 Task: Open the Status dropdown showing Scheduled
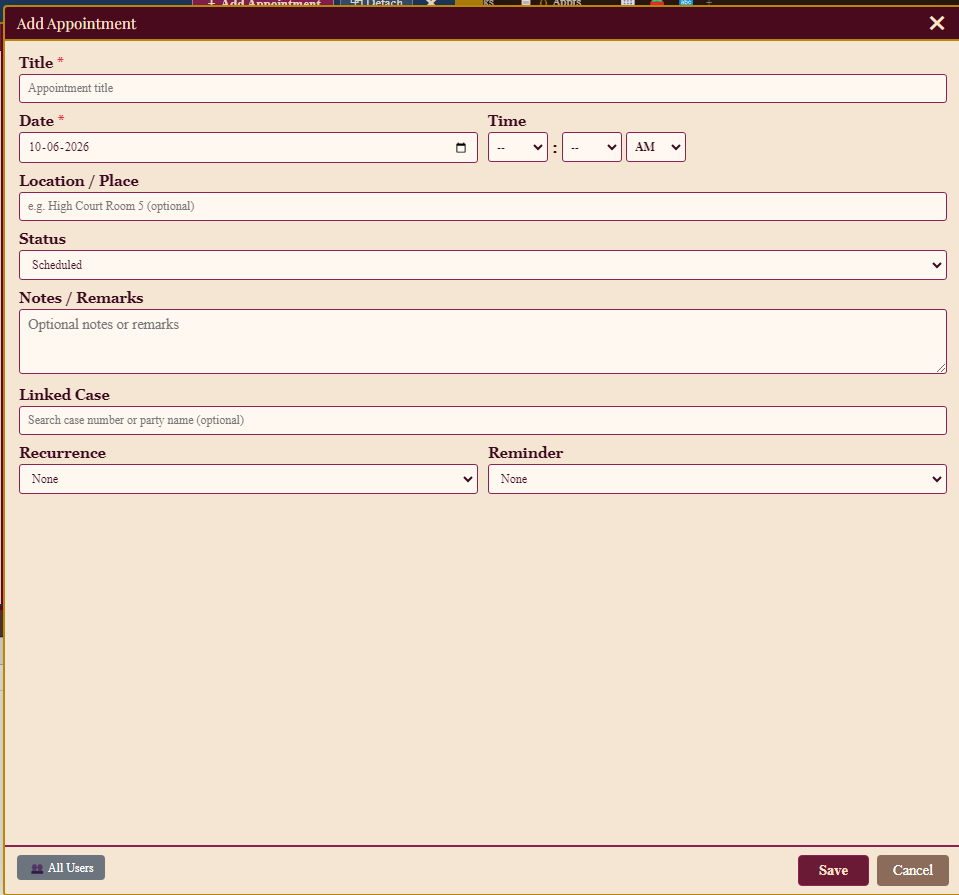[483, 265]
